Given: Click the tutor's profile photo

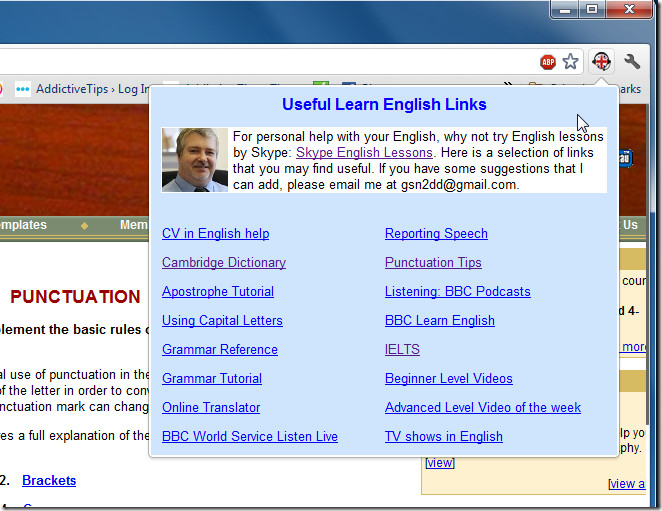Looking at the screenshot, I should [195, 160].
